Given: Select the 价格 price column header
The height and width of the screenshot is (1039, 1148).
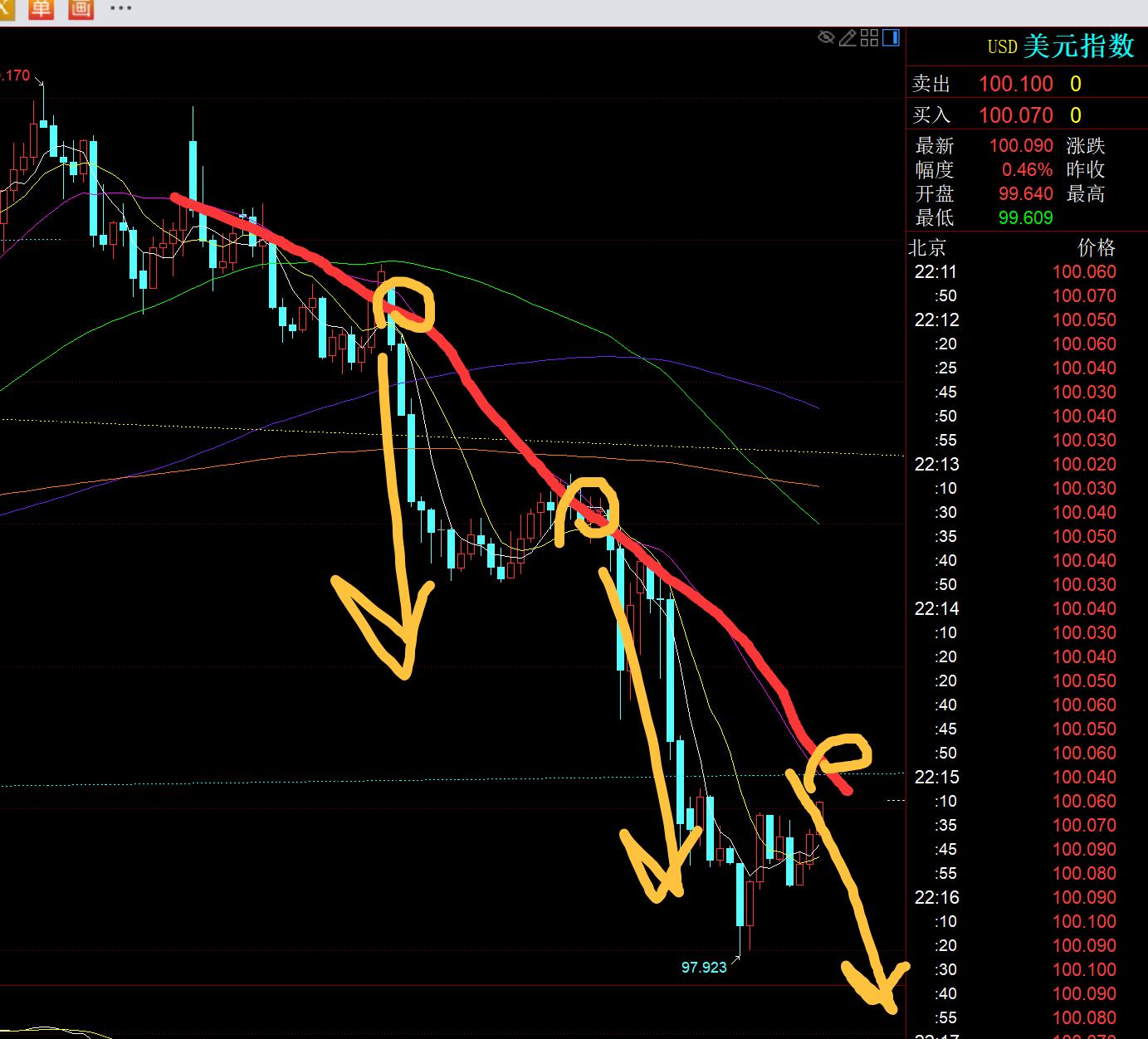Looking at the screenshot, I should 1096,247.
